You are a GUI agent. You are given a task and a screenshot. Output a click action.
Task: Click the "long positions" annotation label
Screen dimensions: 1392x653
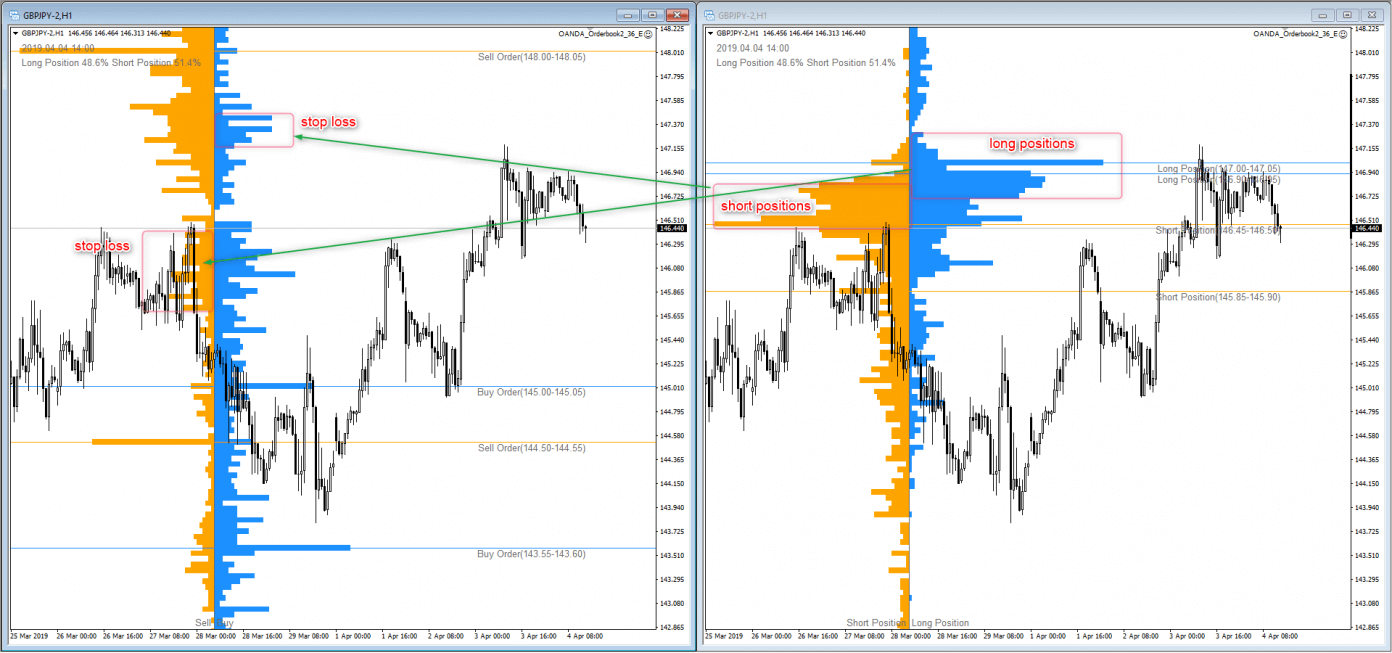click(1032, 144)
